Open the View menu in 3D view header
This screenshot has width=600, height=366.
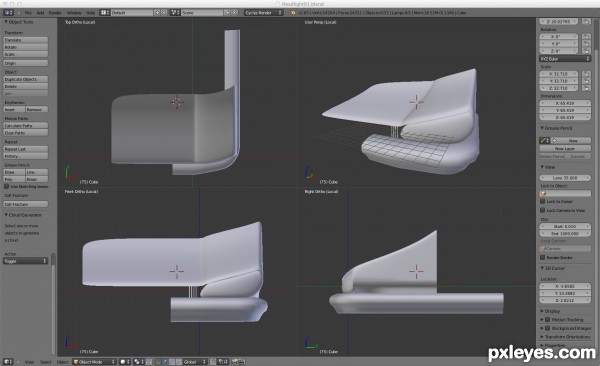pos(29,362)
